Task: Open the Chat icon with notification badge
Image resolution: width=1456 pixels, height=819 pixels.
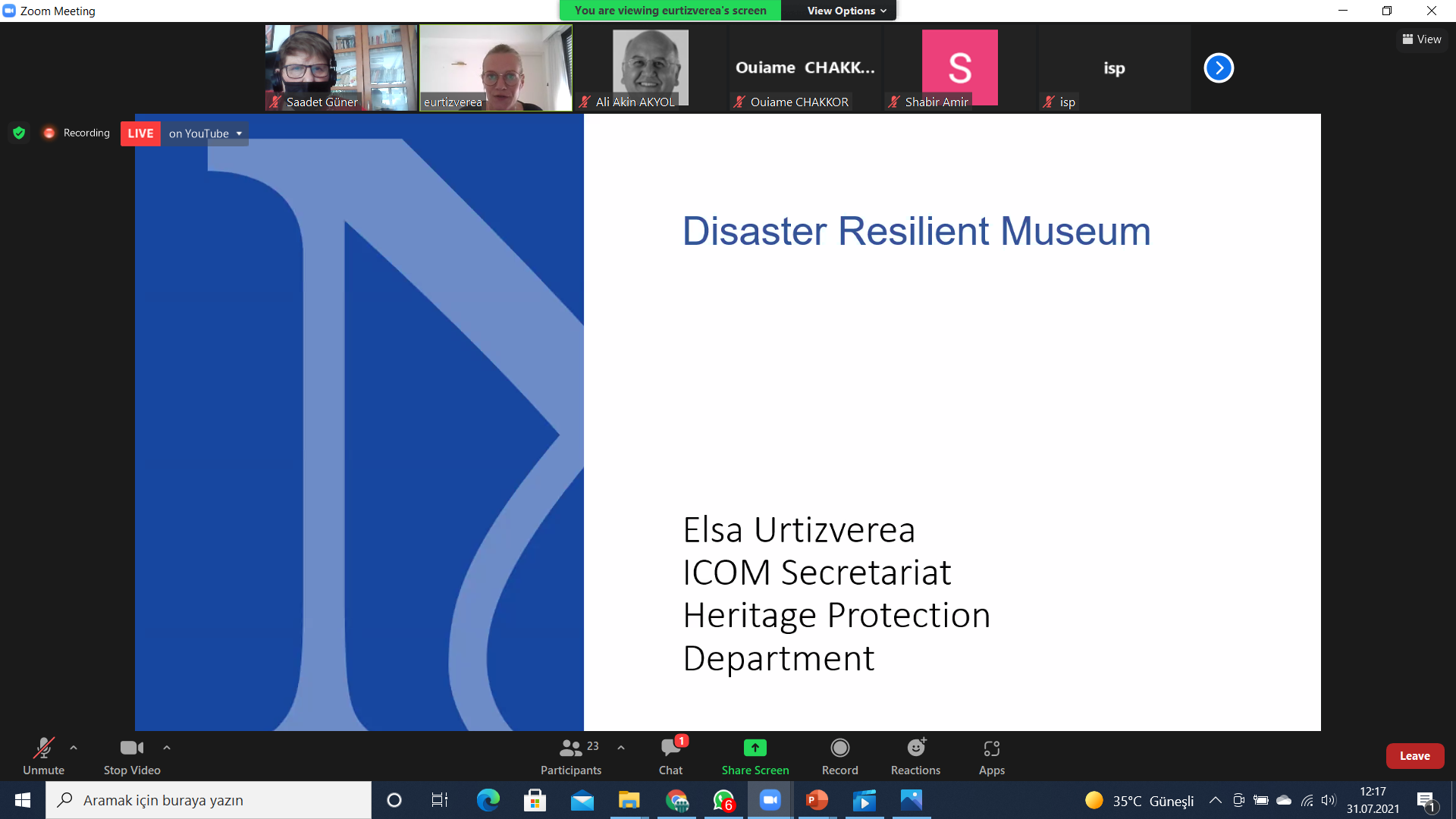Action: pos(670,748)
